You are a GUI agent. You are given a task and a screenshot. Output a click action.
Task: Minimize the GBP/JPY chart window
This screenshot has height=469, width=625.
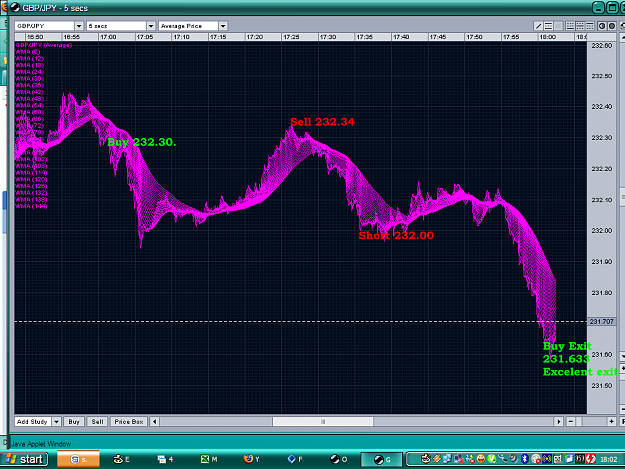pyautogui.click(x=598, y=8)
